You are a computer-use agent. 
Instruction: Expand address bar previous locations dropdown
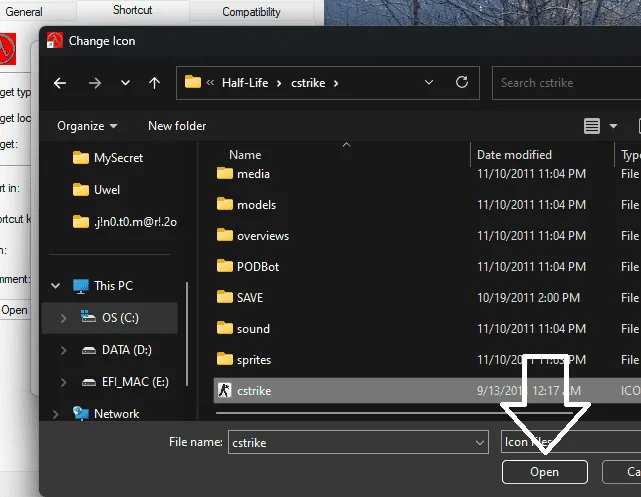coord(429,83)
